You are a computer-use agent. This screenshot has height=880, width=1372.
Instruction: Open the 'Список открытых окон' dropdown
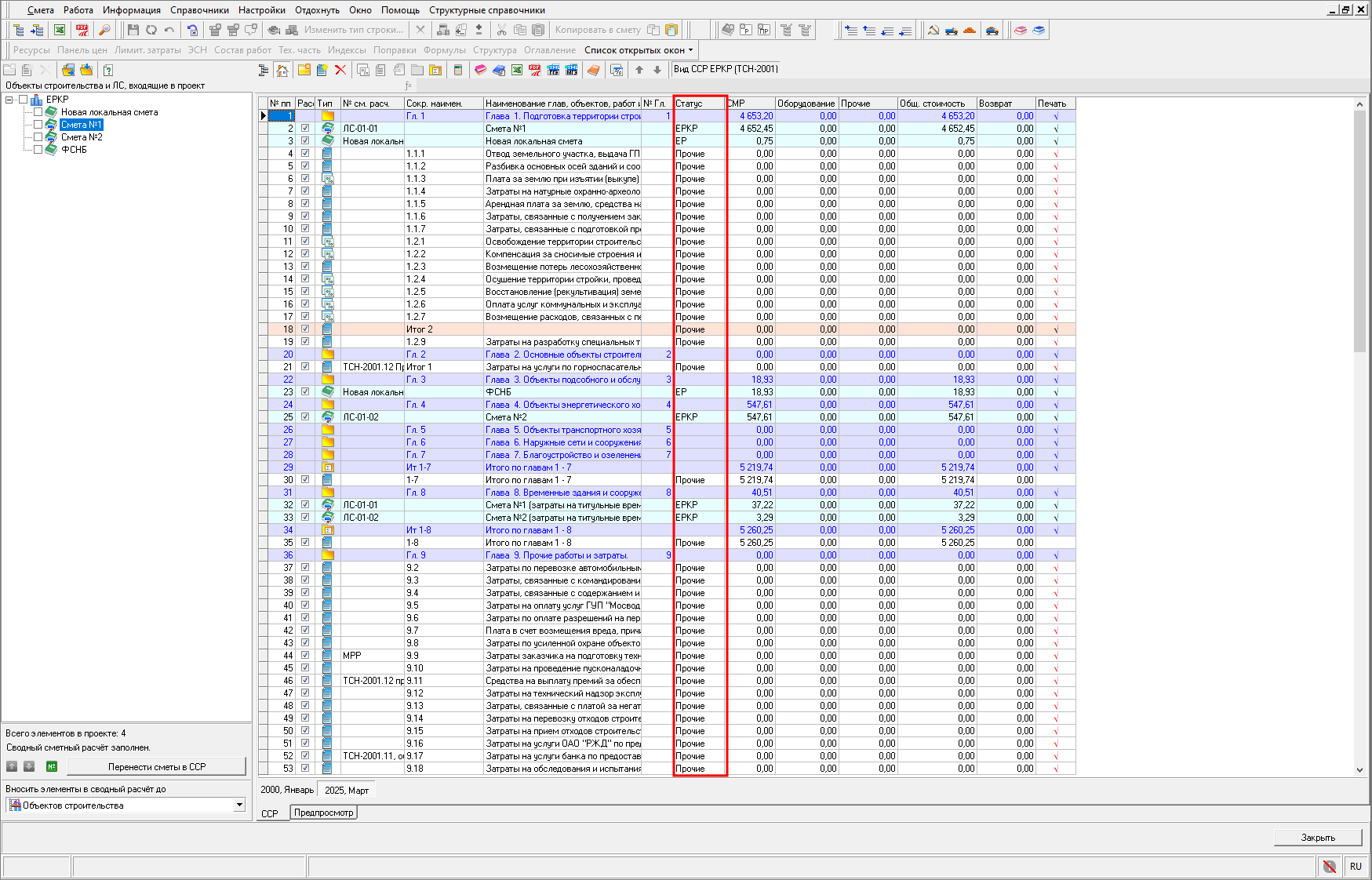pyautogui.click(x=639, y=50)
